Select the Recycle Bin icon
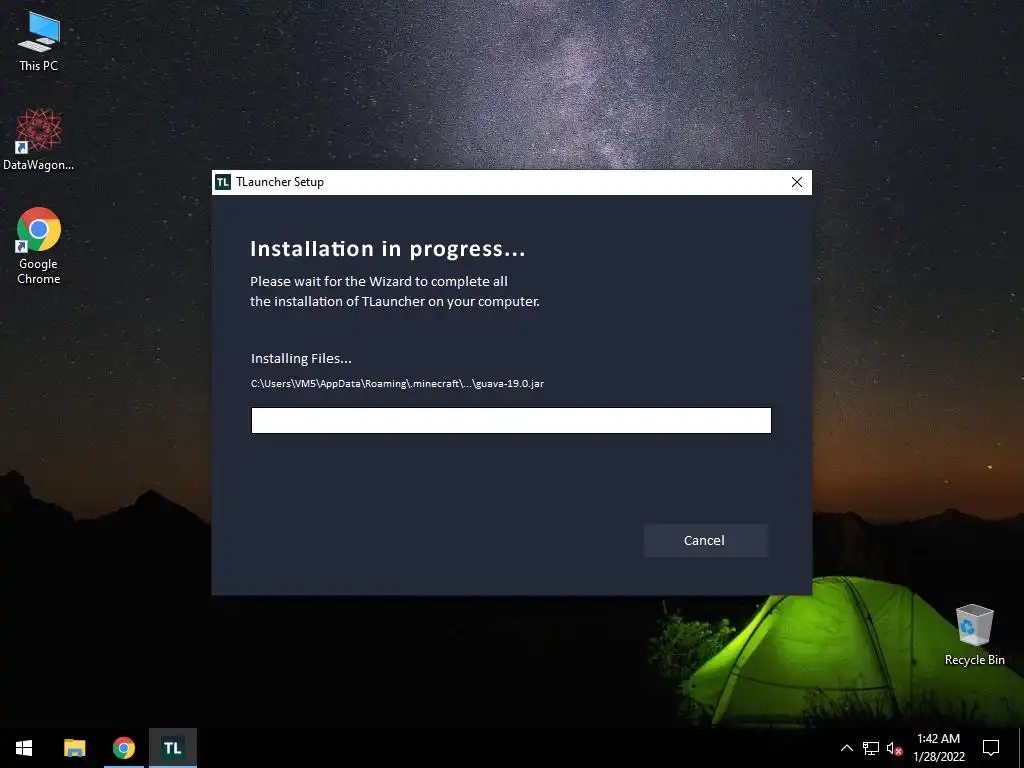Screen dimensions: 1024x768 (974, 635)
